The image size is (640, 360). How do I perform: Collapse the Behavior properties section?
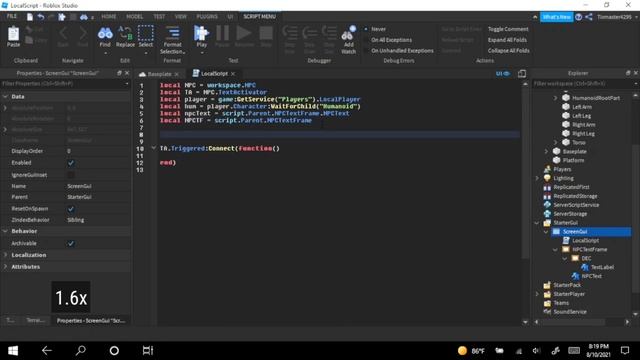click(5, 231)
